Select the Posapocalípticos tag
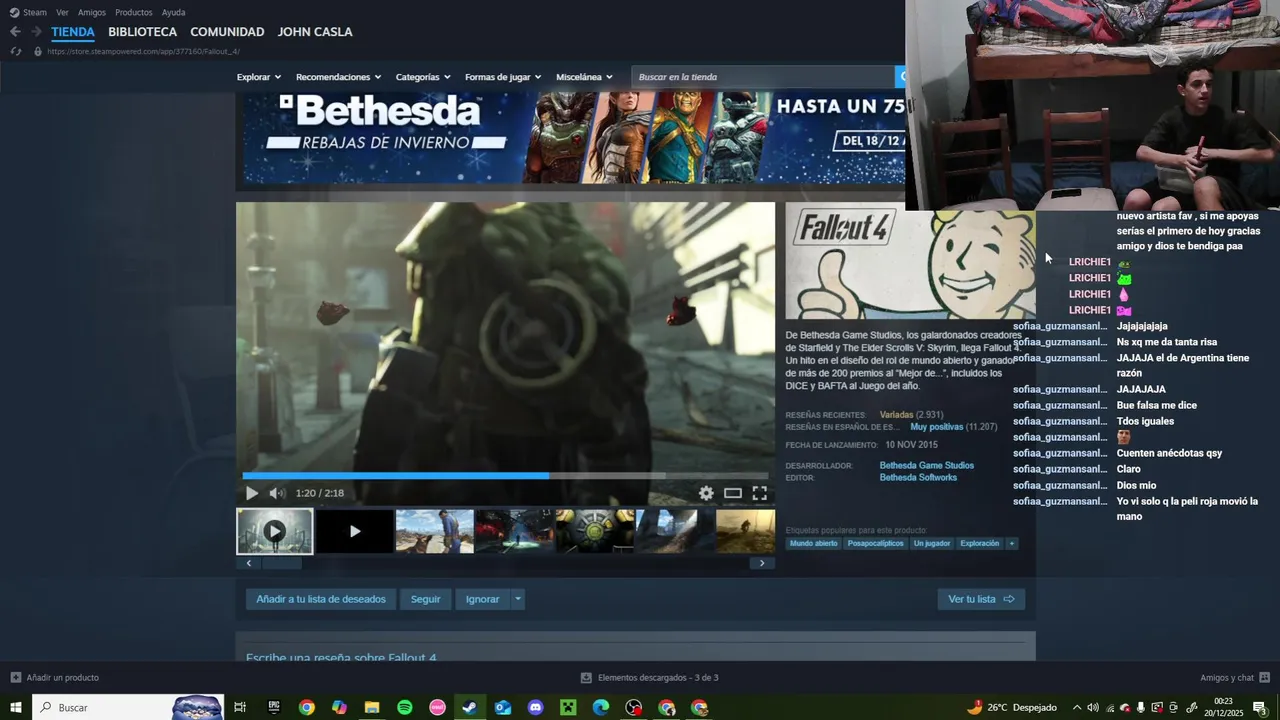1280x720 pixels. pyautogui.click(x=875, y=544)
